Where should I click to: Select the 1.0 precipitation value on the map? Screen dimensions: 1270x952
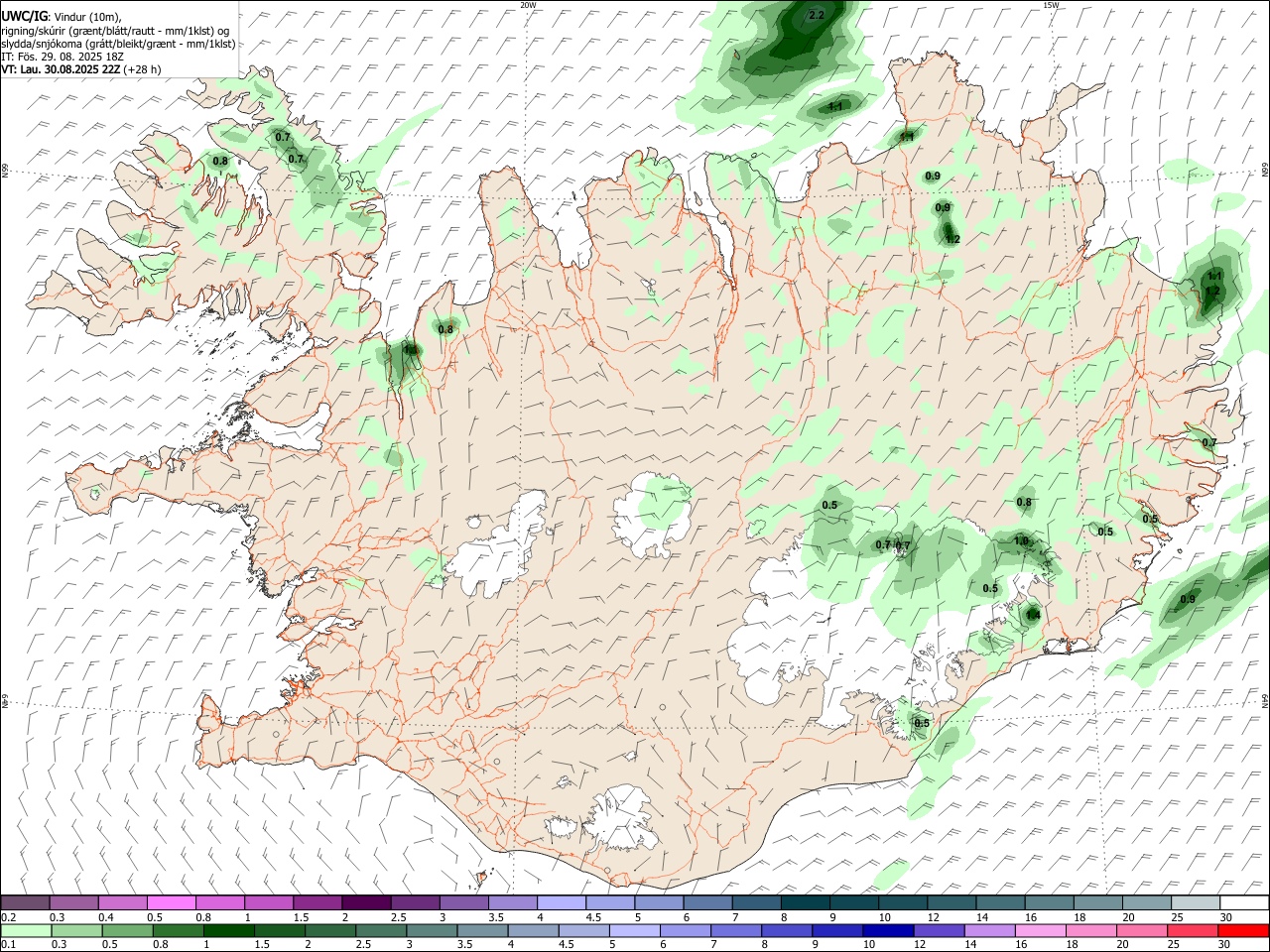point(1021,540)
